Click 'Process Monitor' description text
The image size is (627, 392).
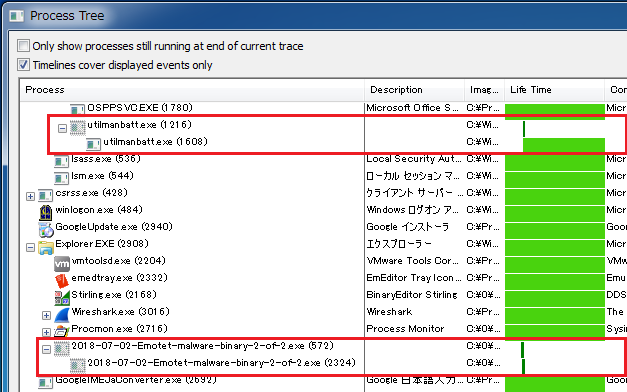[x=405, y=329]
